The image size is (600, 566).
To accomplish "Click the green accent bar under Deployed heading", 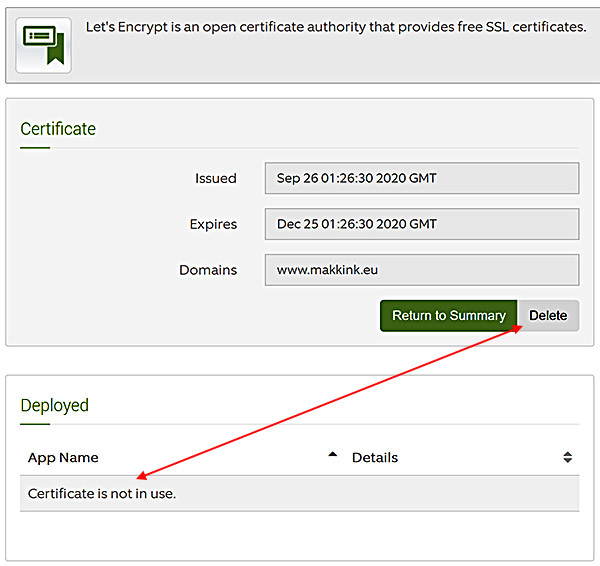I will [35, 424].
